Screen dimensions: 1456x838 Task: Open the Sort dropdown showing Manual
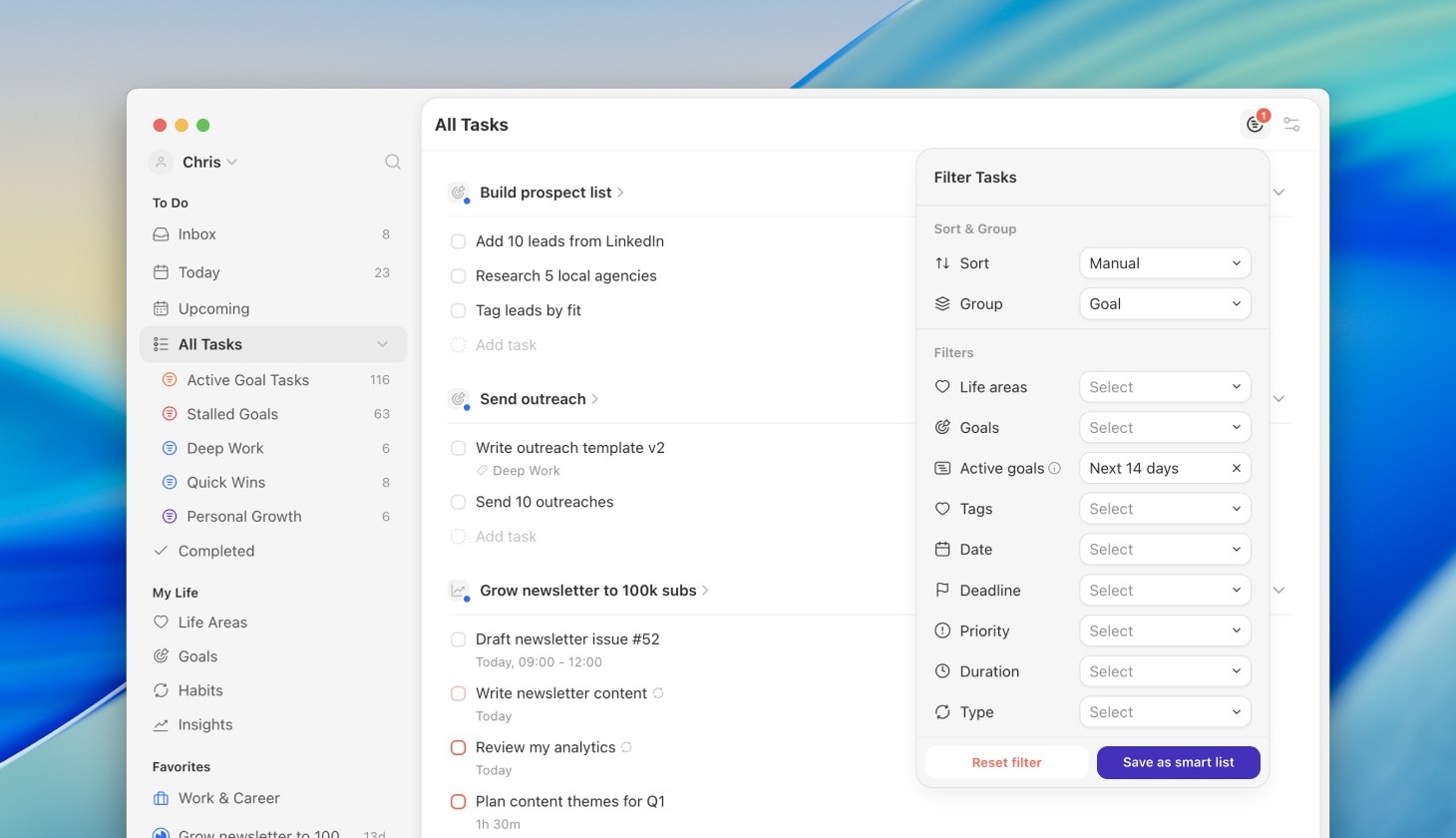pyautogui.click(x=1165, y=263)
